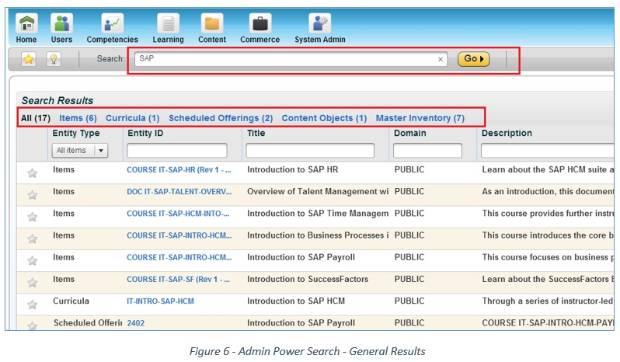Open the Content folder icon
Screen dimensions: 620x362
point(212,23)
